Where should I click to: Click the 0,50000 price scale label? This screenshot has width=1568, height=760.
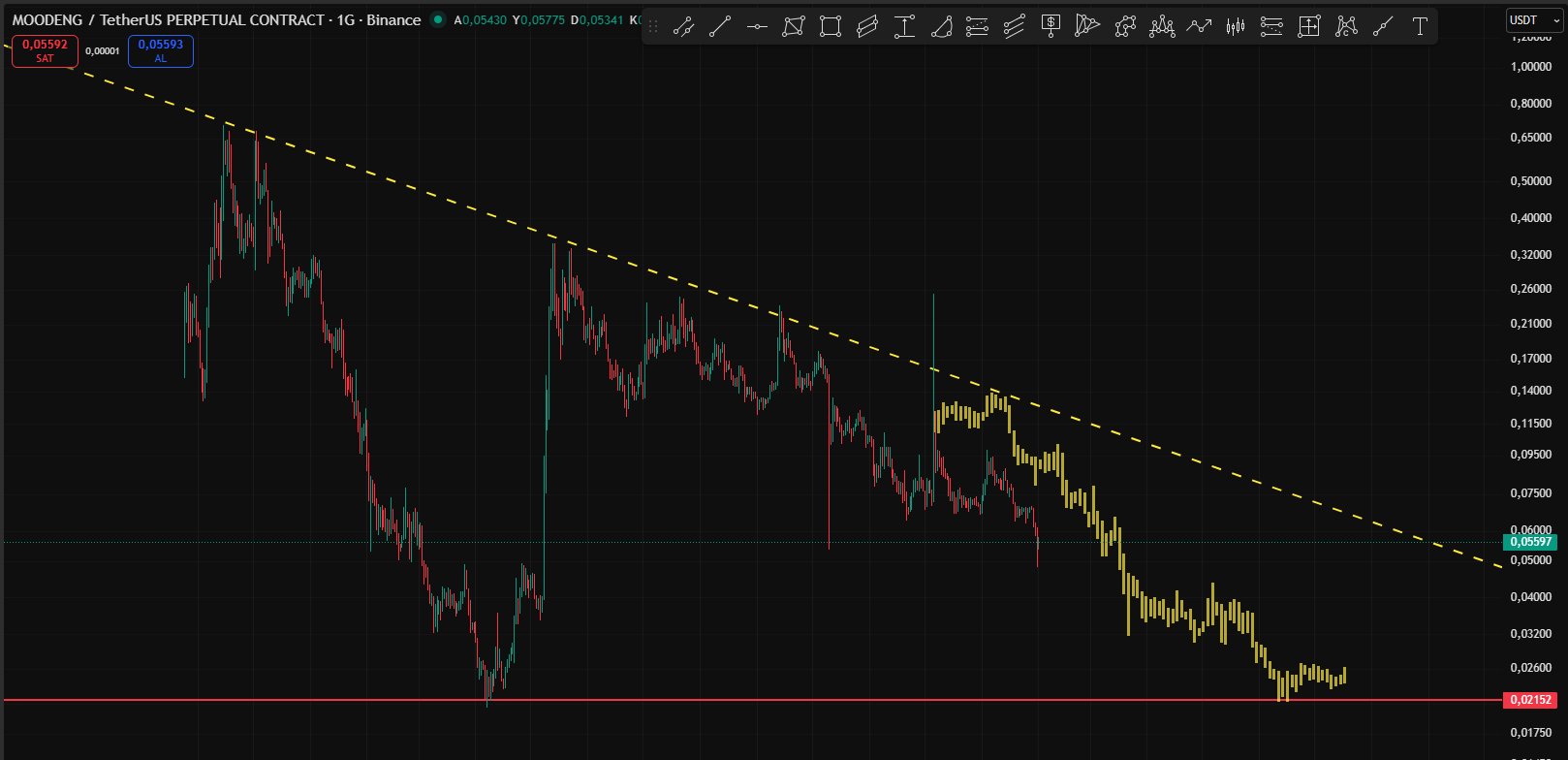pos(1530,181)
